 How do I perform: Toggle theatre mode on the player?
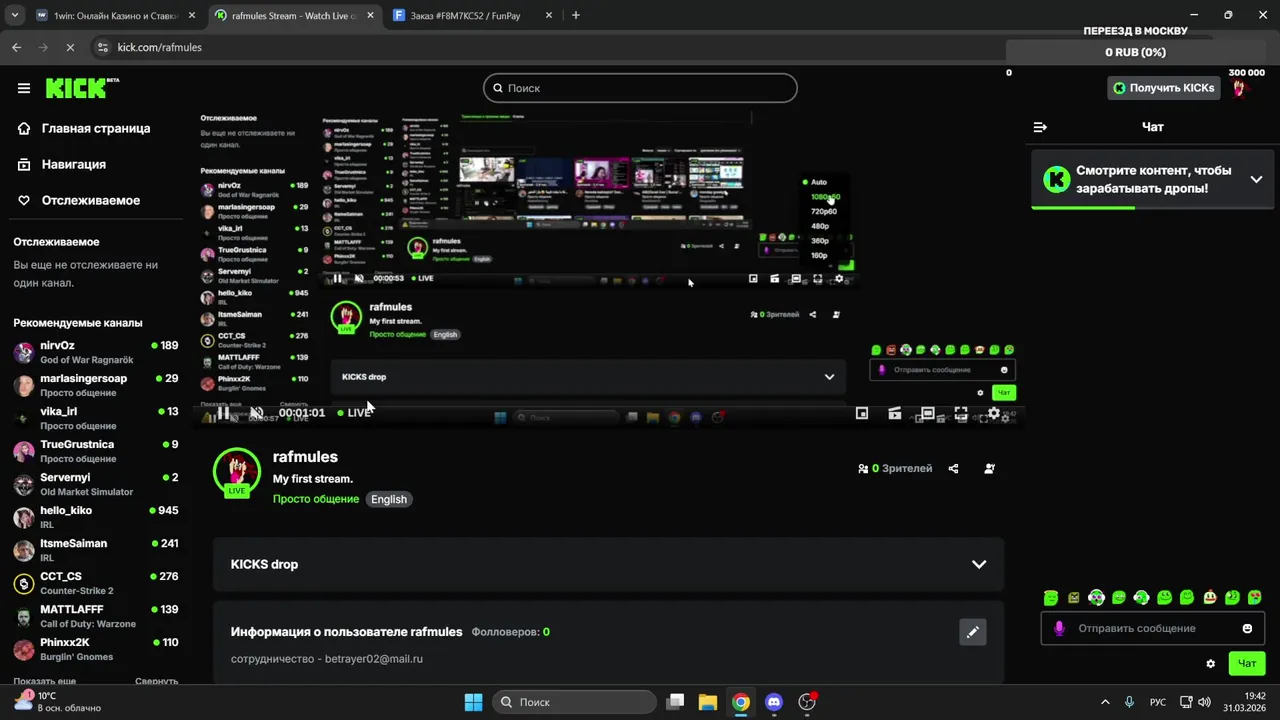click(927, 413)
